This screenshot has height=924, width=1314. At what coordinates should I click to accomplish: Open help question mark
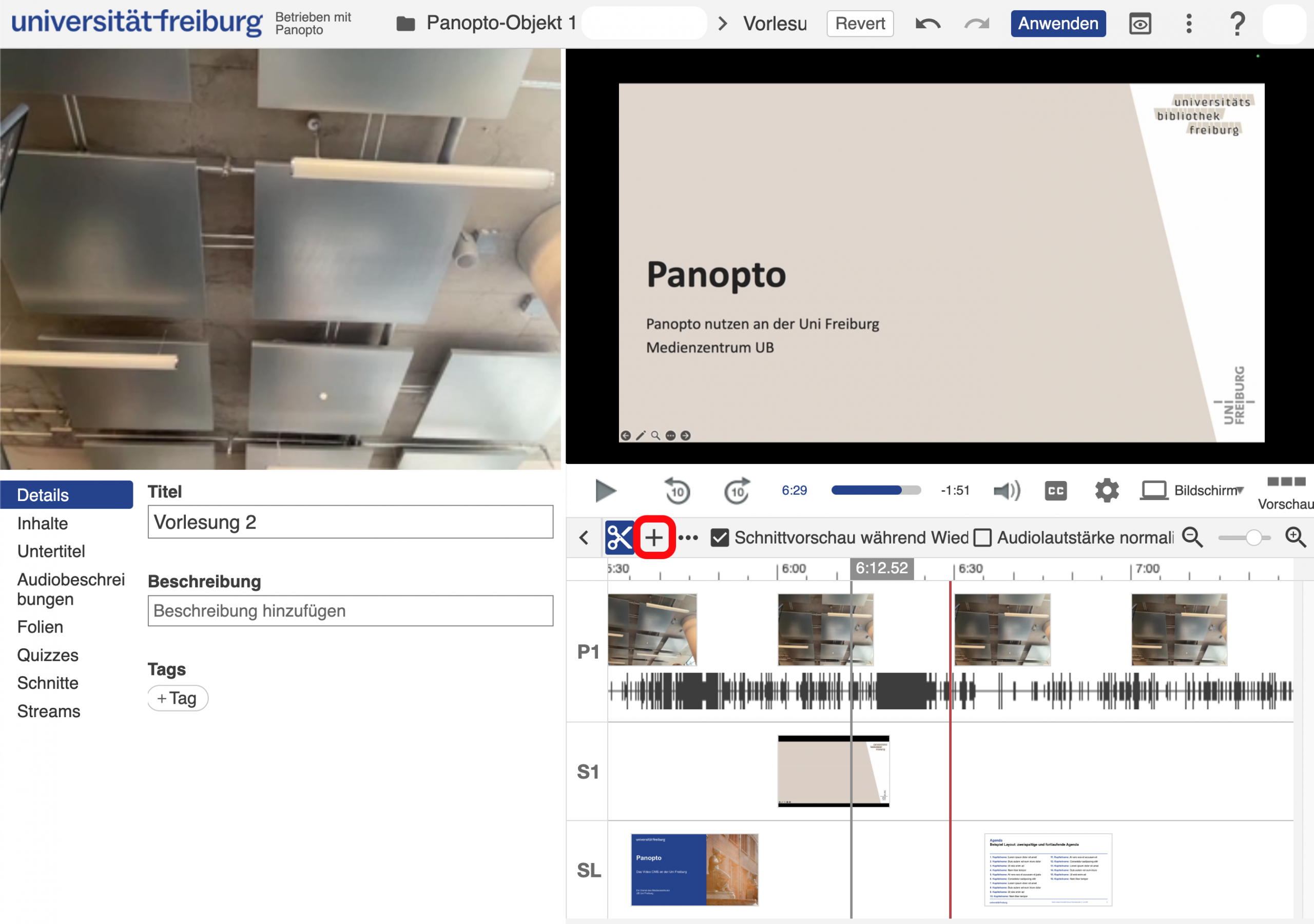pyautogui.click(x=1238, y=24)
